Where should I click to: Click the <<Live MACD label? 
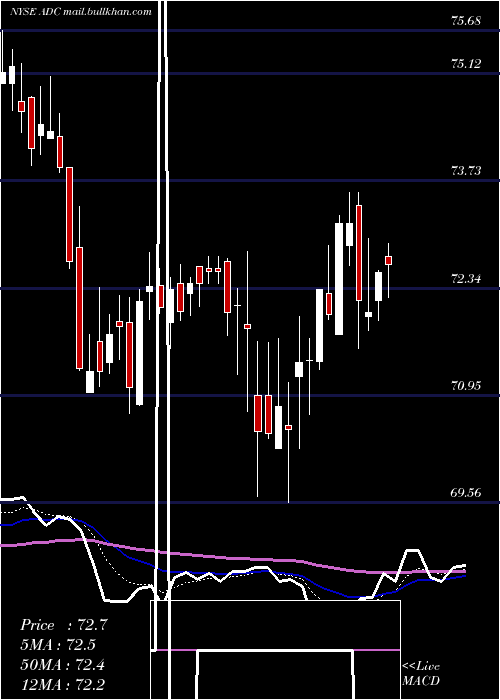pyautogui.click(x=421, y=674)
